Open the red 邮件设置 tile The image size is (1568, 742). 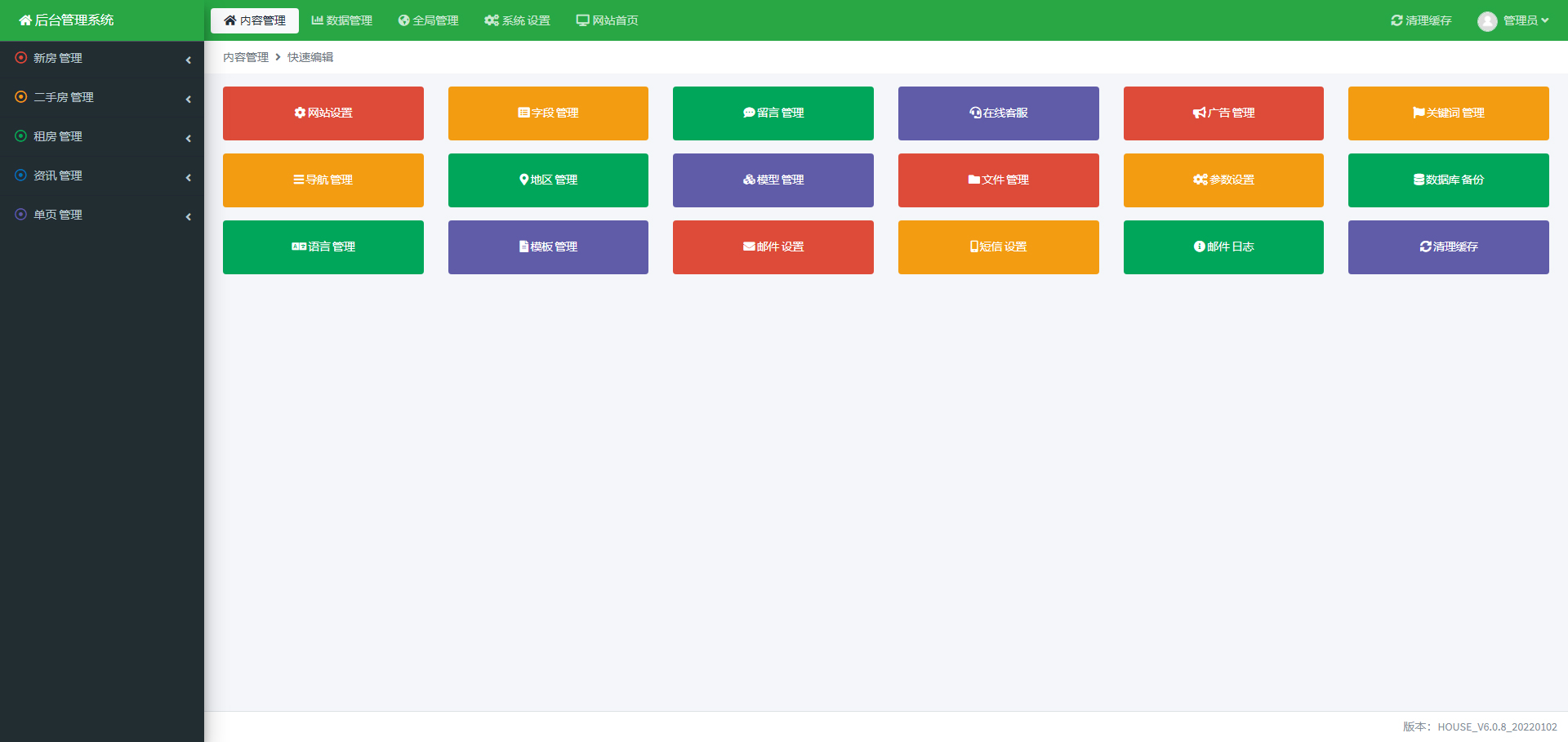point(773,247)
